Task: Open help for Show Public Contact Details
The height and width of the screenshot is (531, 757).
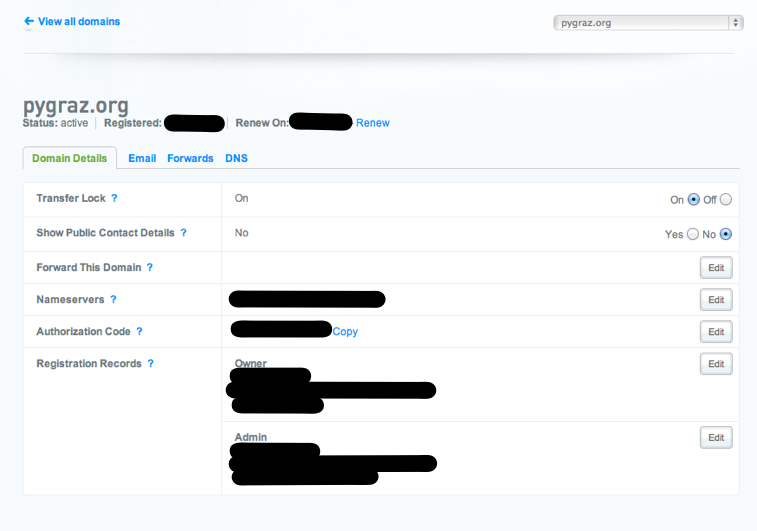Action: (x=183, y=233)
